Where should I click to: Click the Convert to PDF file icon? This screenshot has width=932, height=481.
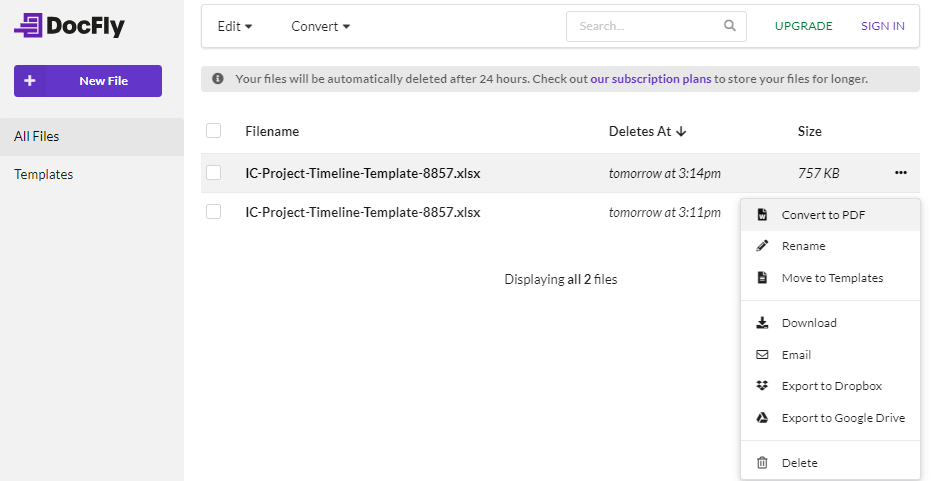click(762, 215)
